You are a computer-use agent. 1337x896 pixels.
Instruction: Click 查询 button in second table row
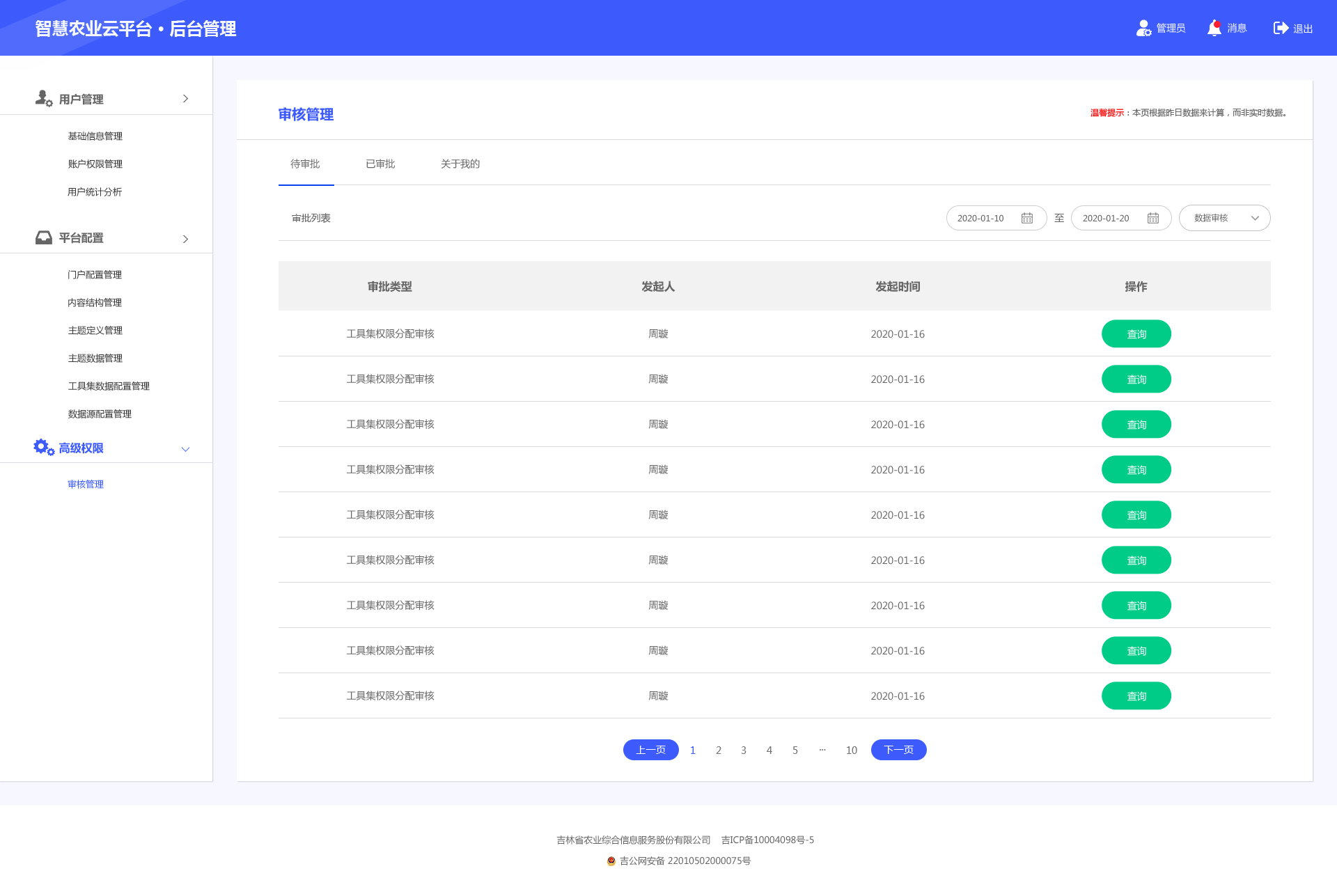[1136, 379]
